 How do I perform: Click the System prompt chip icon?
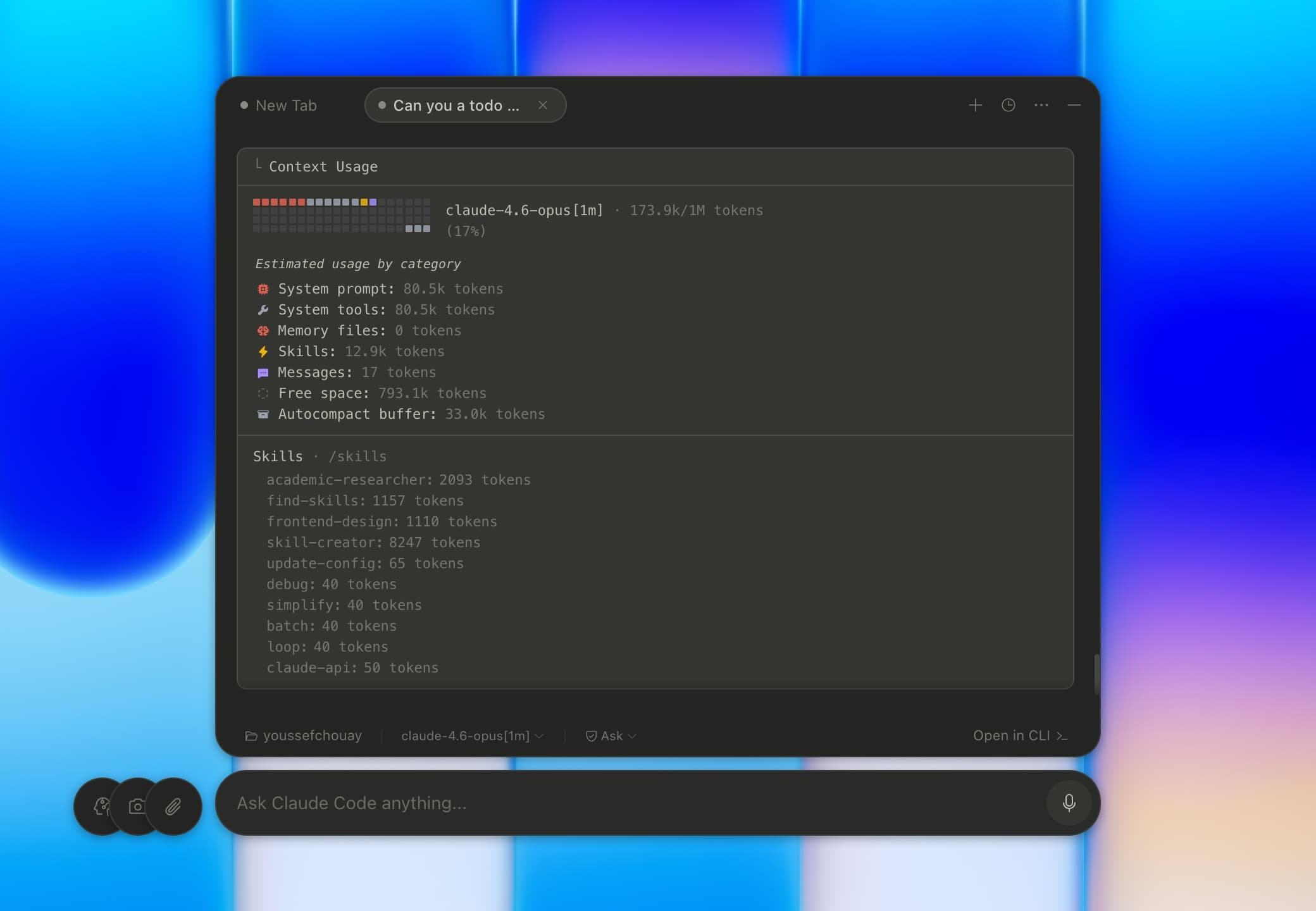(x=263, y=289)
